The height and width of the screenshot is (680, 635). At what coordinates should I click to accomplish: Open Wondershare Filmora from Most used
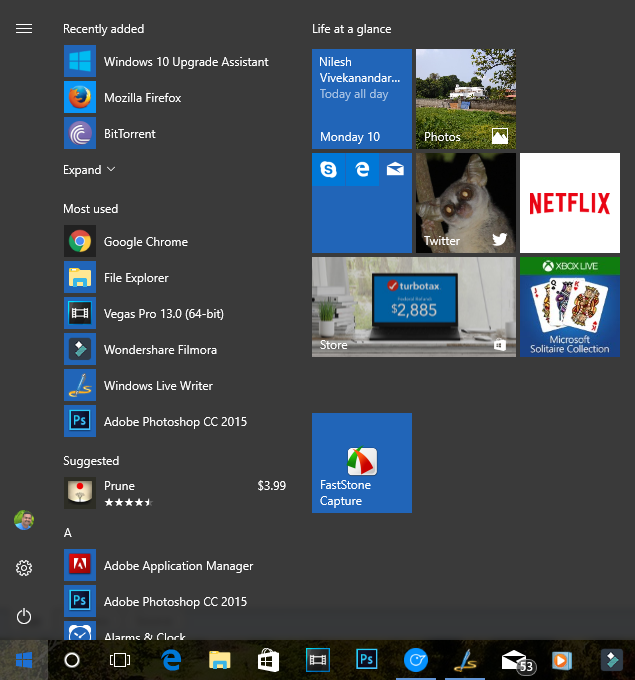[176, 350]
